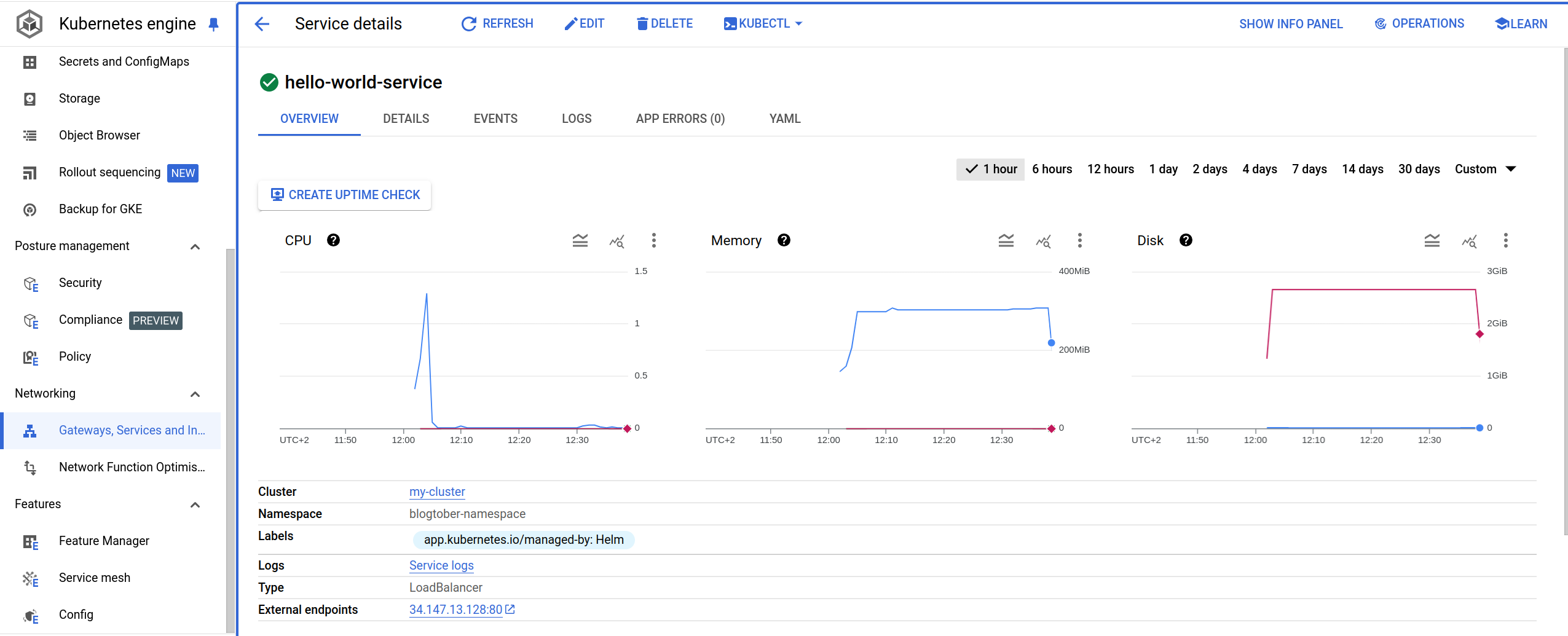
Task: Switch to the YAML tab
Action: click(785, 119)
